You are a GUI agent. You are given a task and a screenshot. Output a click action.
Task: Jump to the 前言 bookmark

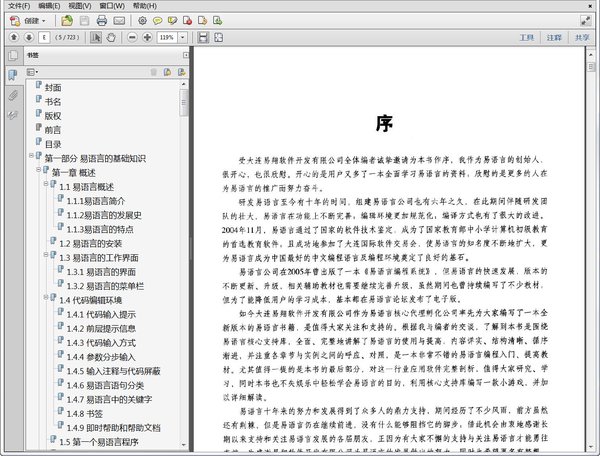(53, 130)
